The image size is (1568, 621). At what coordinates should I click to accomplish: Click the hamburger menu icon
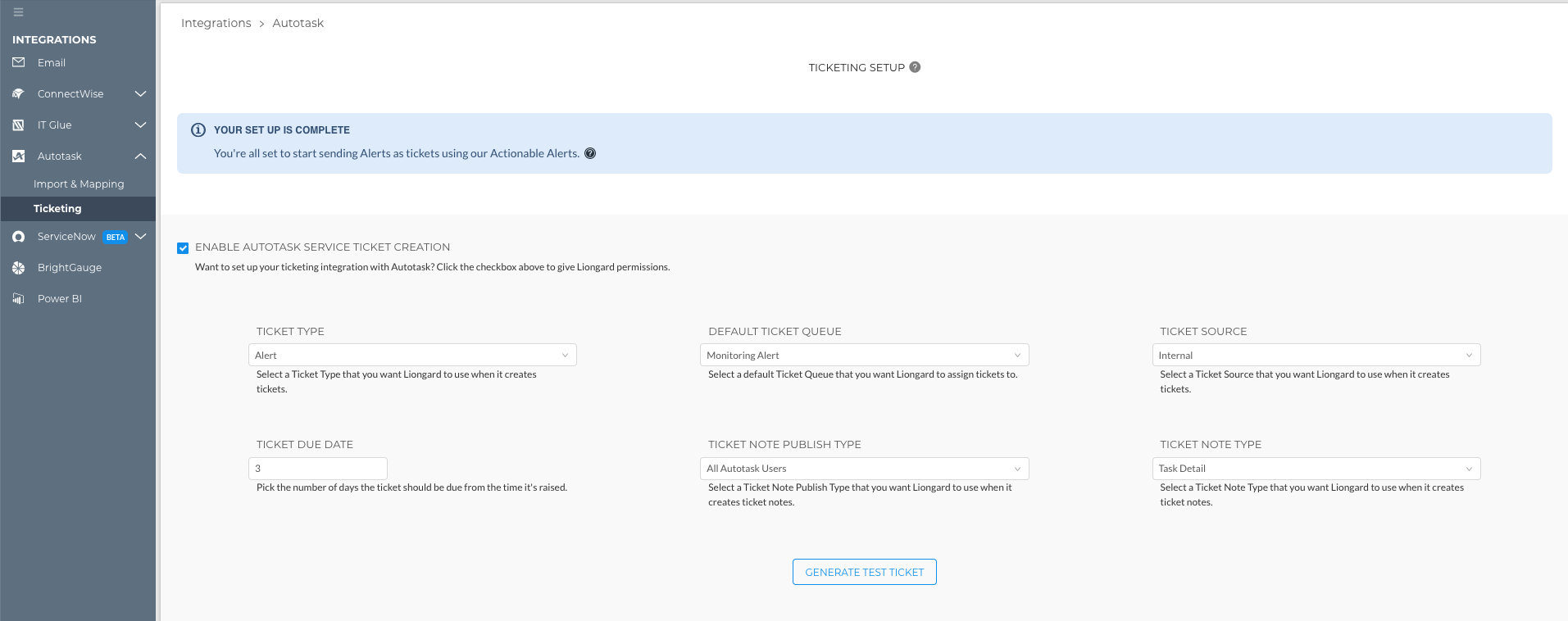coord(18,12)
